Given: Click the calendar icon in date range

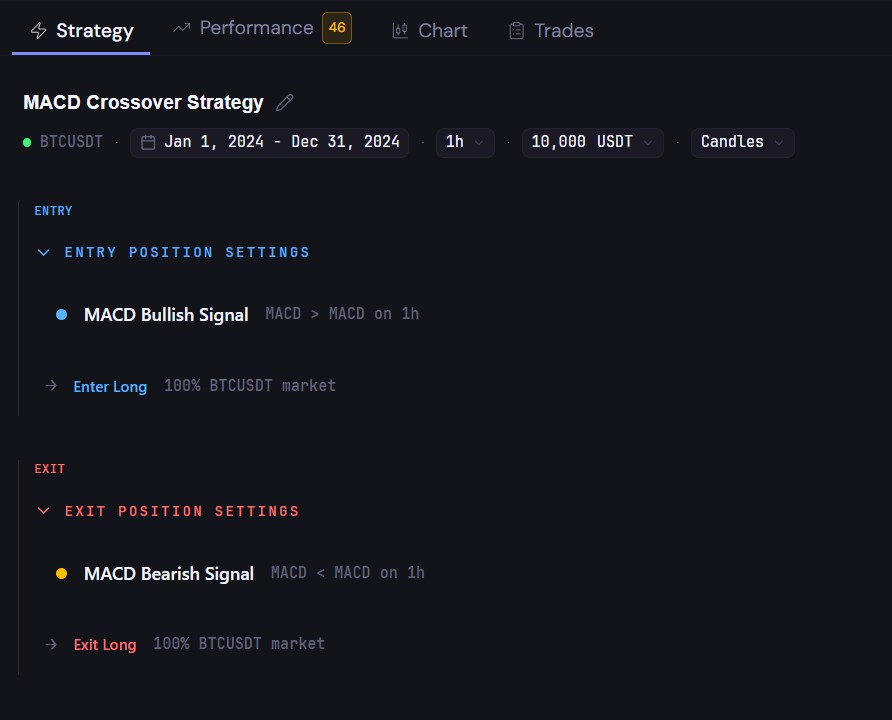Looking at the screenshot, I should coord(148,142).
